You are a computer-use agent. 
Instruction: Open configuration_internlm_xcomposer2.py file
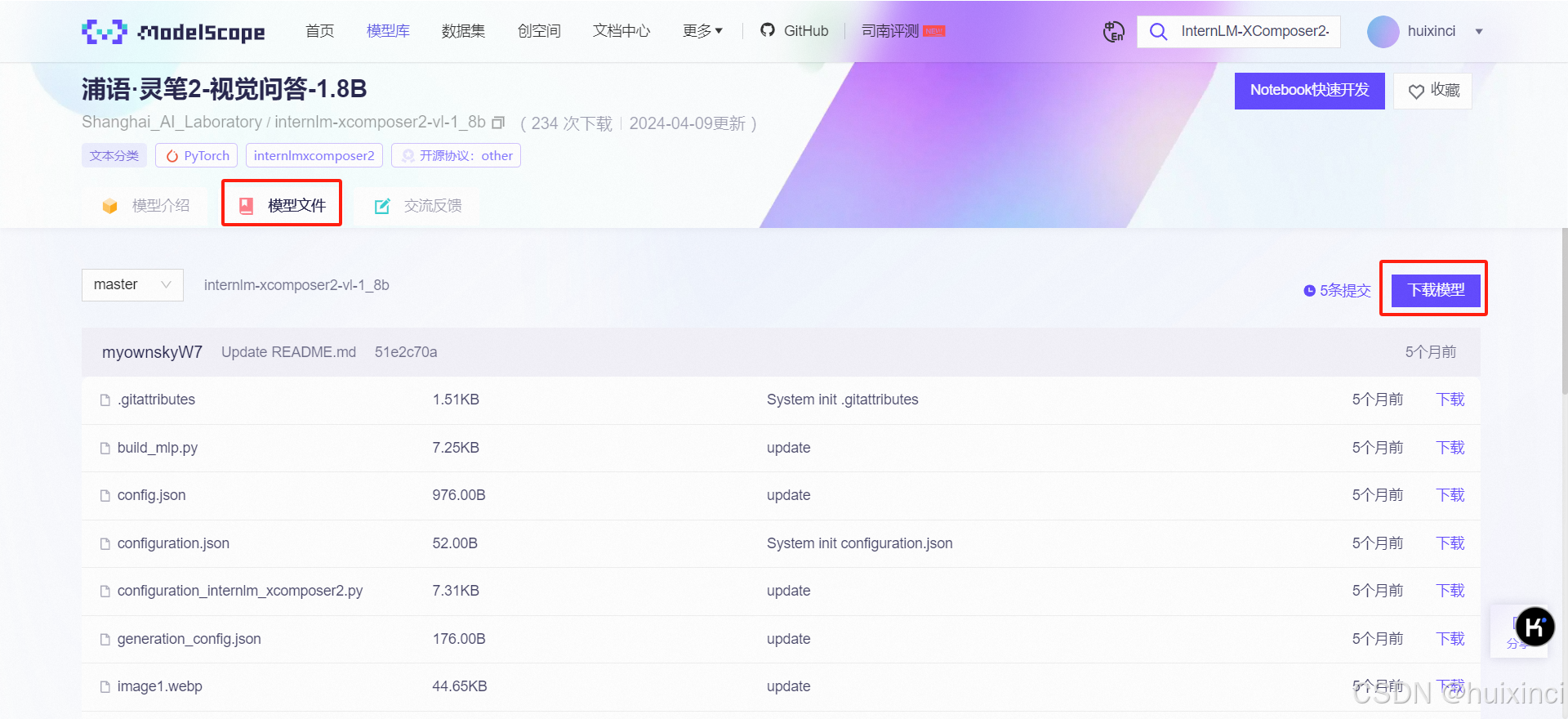pos(240,591)
